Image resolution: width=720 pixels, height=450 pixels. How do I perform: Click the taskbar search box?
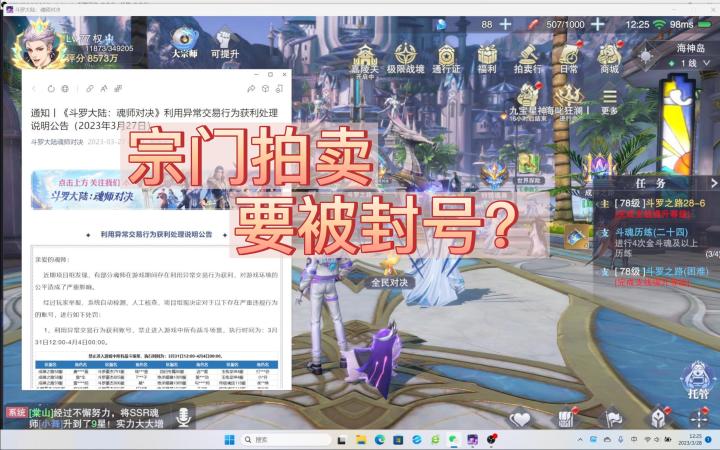[287, 439]
